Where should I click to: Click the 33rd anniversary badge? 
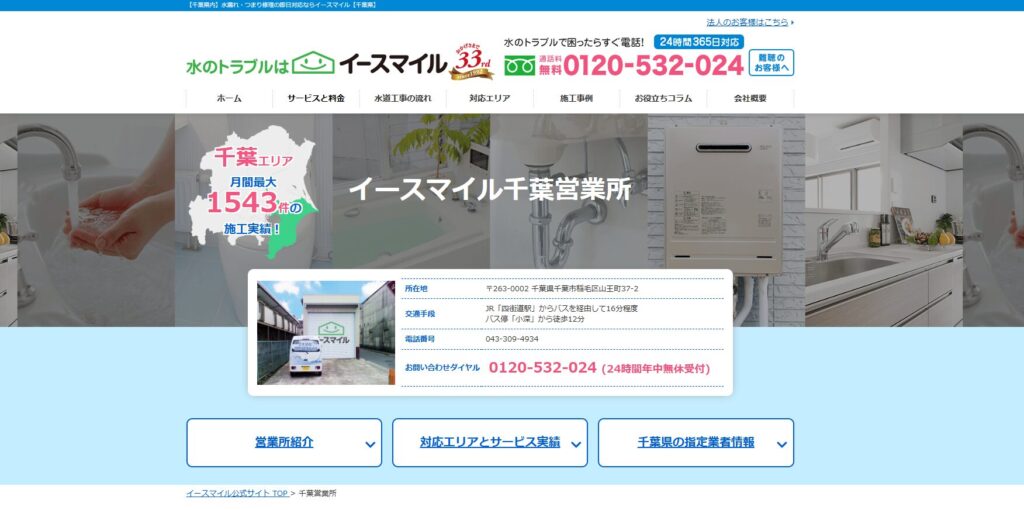(472, 62)
